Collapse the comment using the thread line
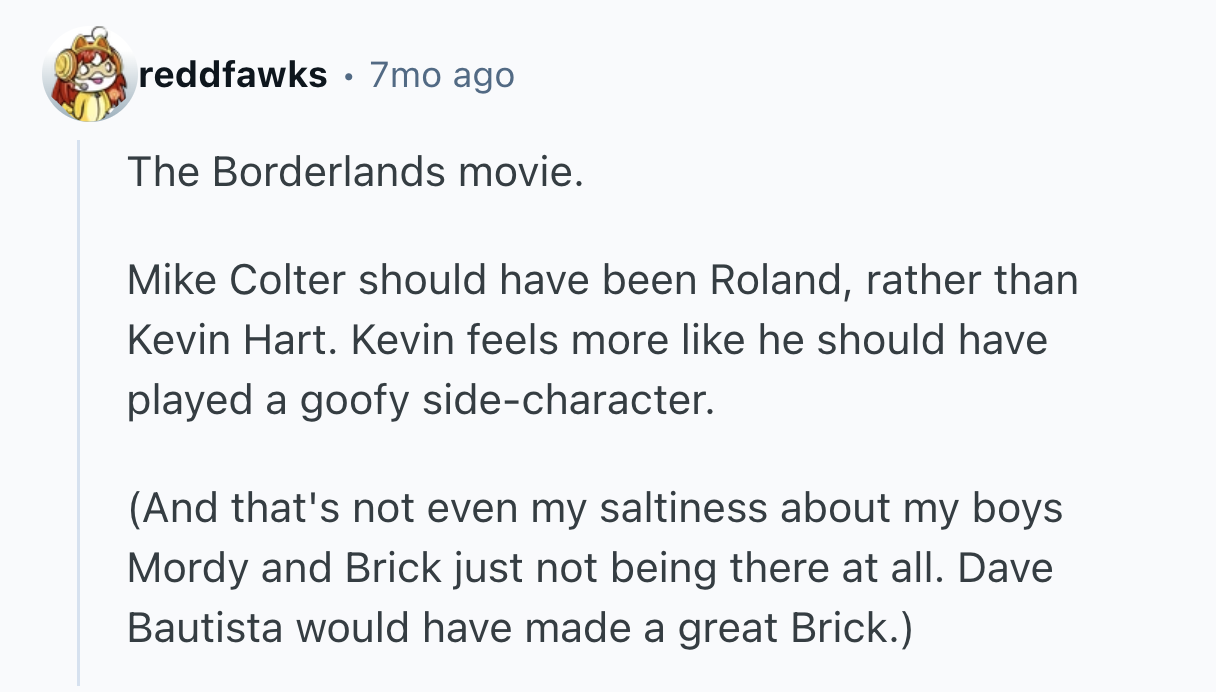 [79, 410]
